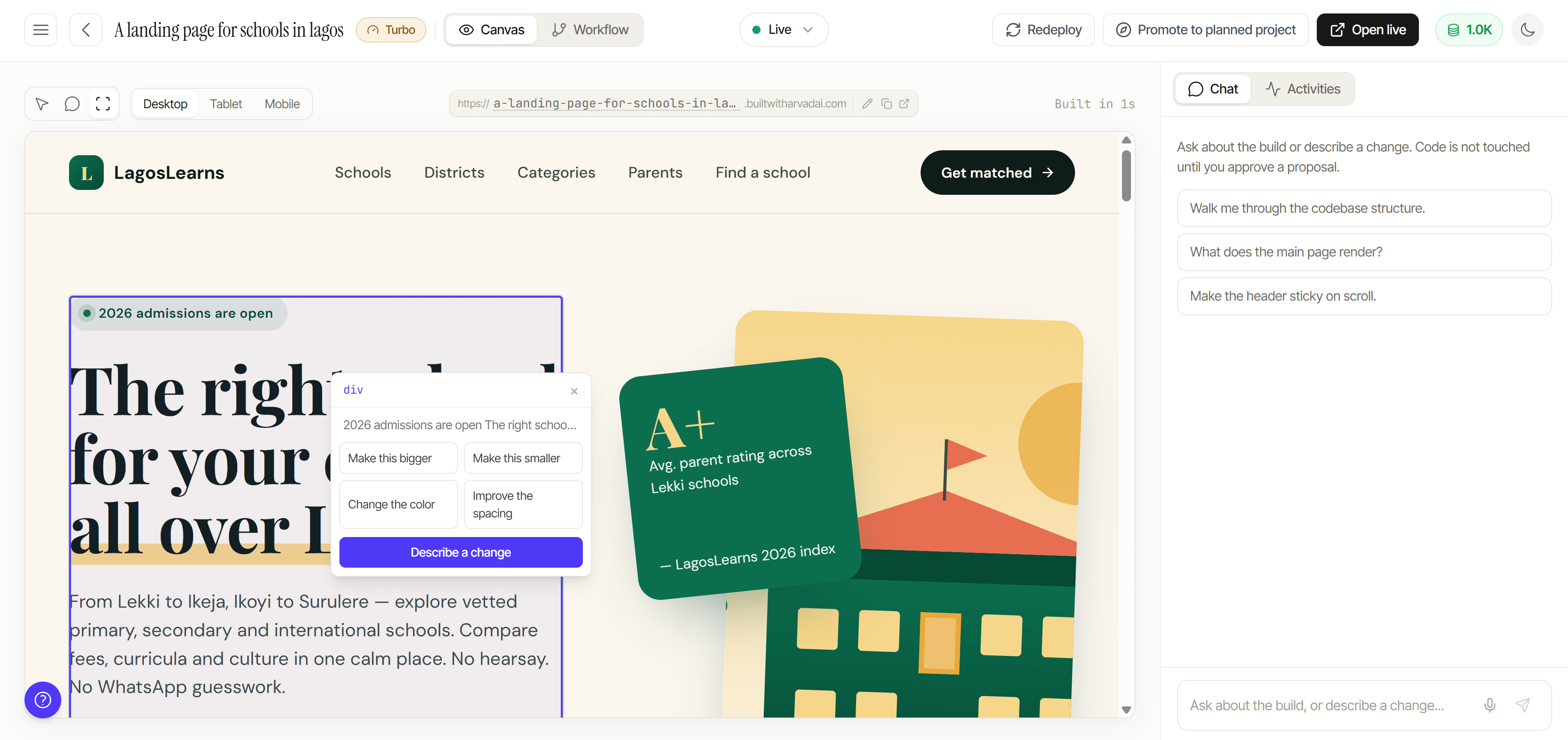
Task: Toggle fullscreen preview mode
Action: 103,104
